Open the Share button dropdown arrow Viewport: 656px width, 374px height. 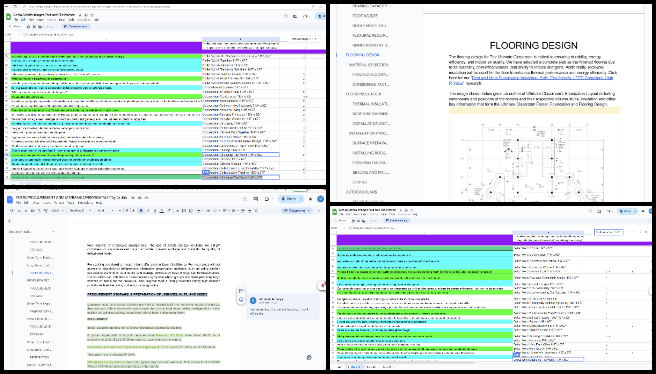pyautogui.click(x=300, y=199)
